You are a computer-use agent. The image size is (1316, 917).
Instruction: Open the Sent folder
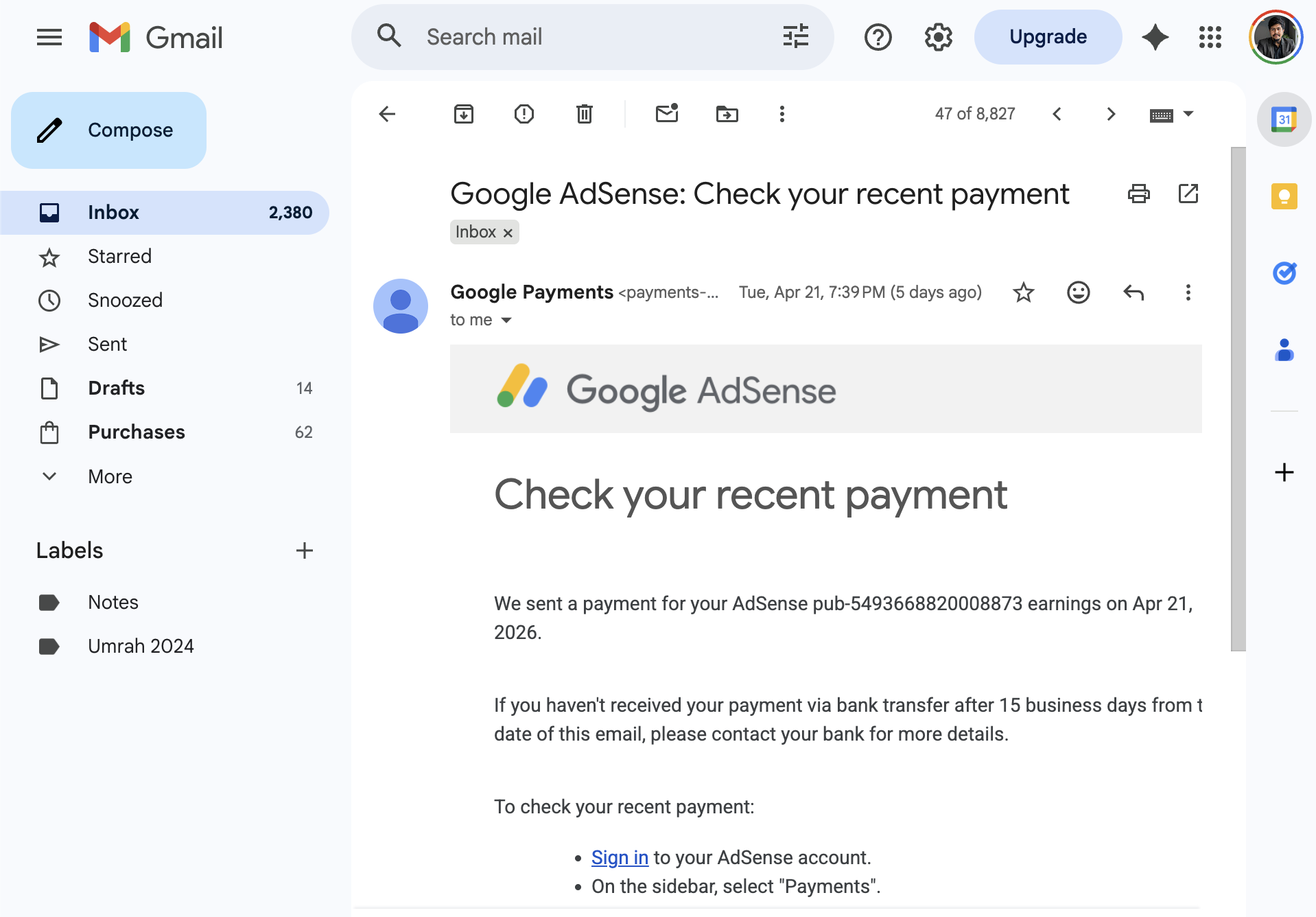click(107, 344)
